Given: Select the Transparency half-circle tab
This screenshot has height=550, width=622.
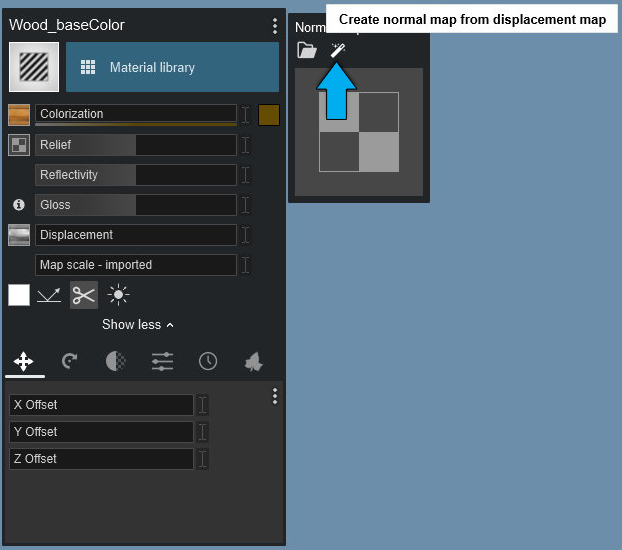Looking at the screenshot, I should [116, 362].
